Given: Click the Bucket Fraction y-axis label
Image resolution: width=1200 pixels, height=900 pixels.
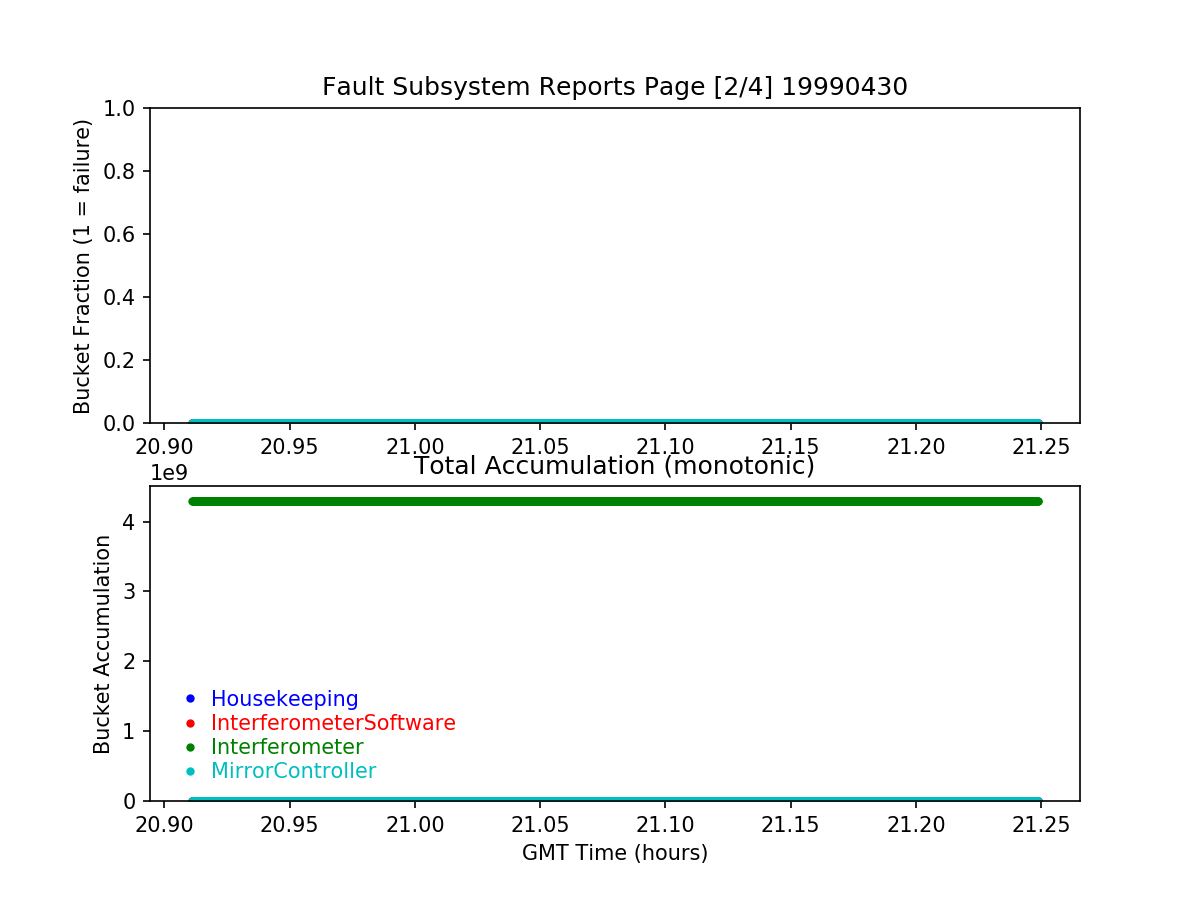Looking at the screenshot, I should 83,266.
